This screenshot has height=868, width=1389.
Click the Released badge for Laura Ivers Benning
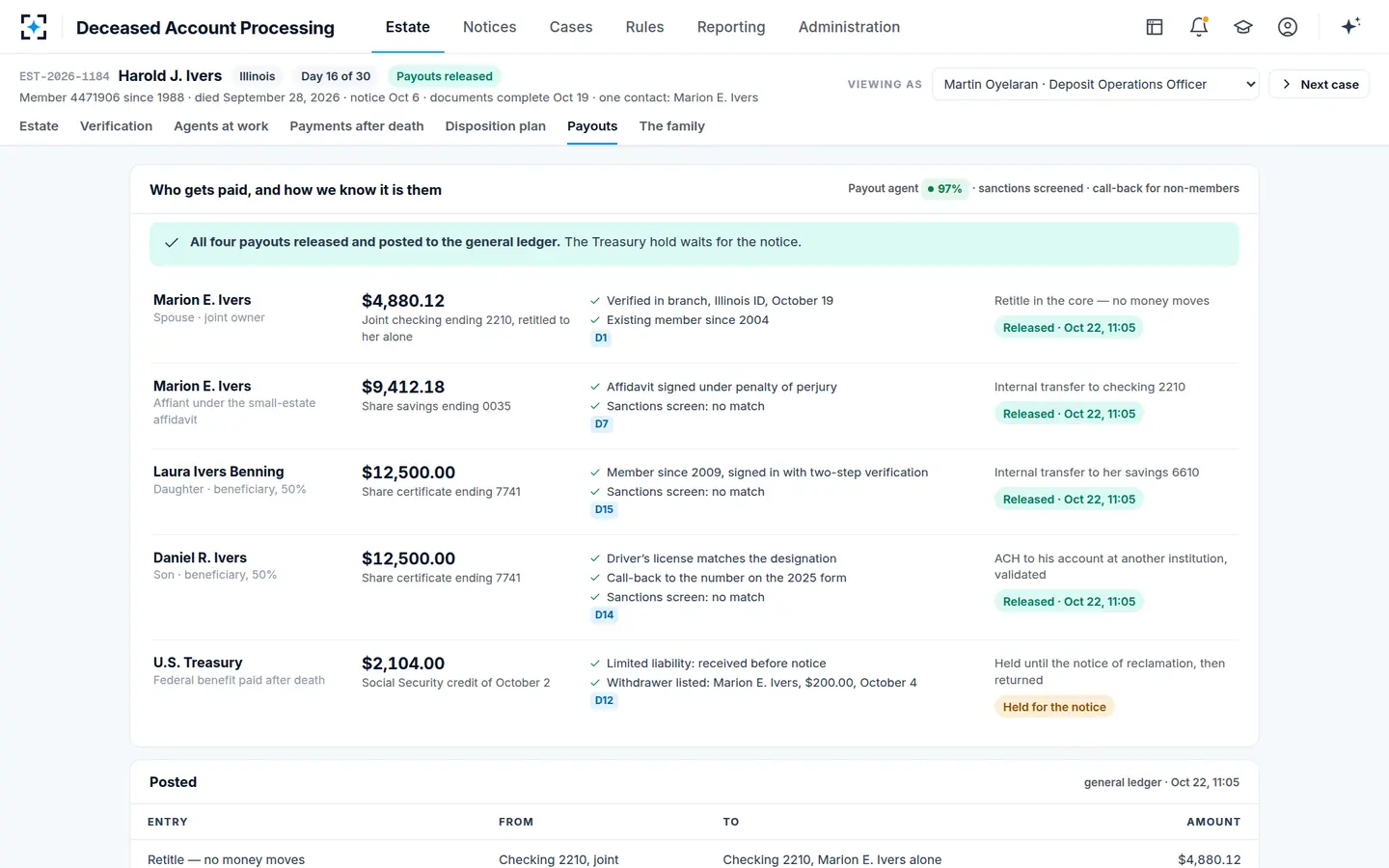coord(1069,500)
